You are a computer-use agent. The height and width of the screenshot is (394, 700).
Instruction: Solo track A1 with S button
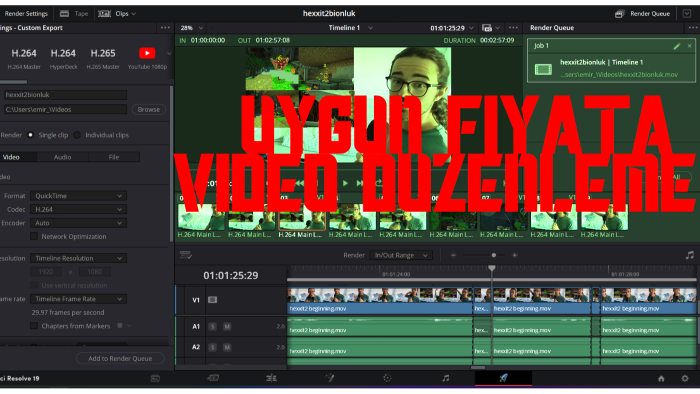[212, 327]
